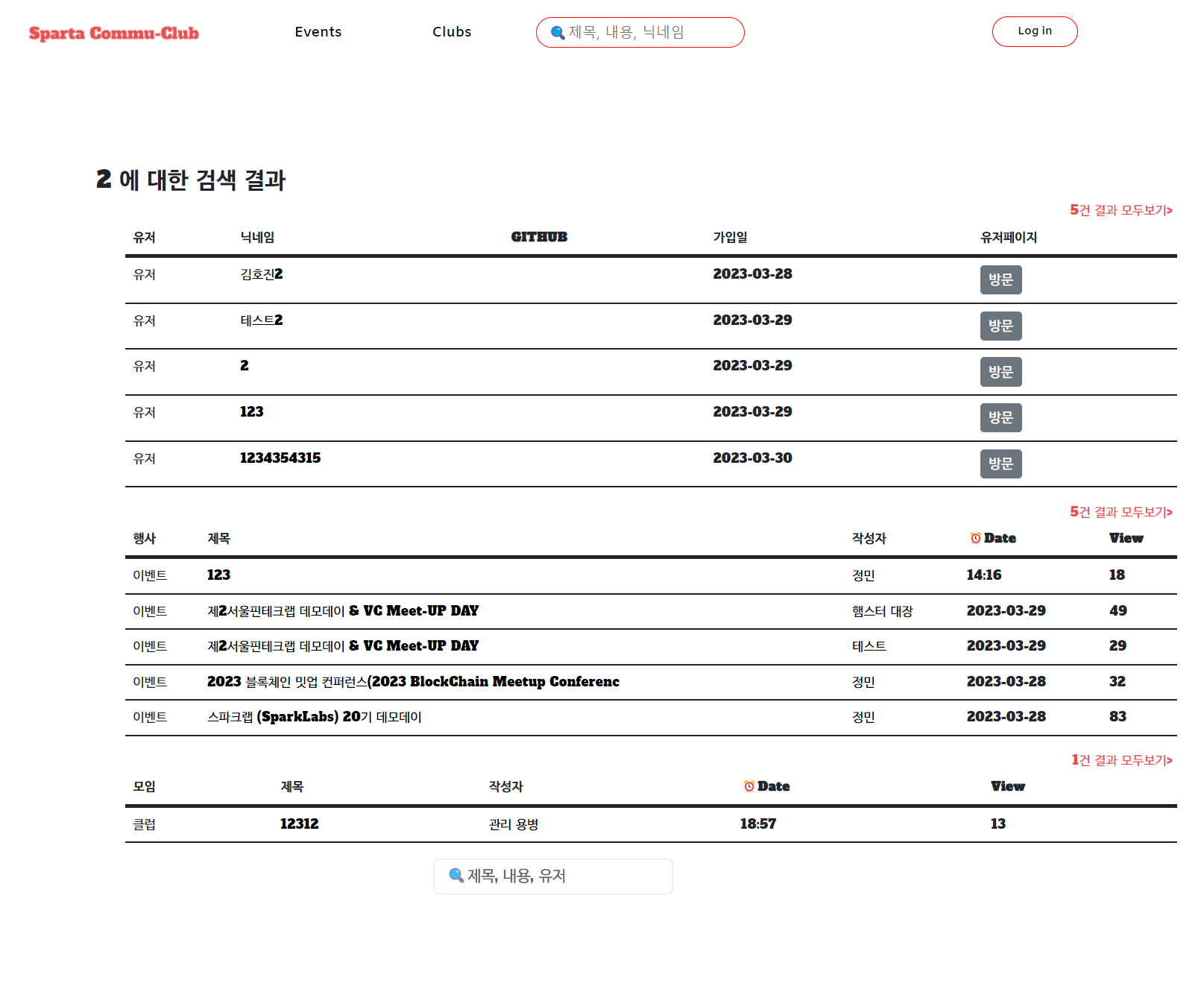This screenshot has width=1204, height=983.
Task: Open the Events menu
Action: click(318, 32)
